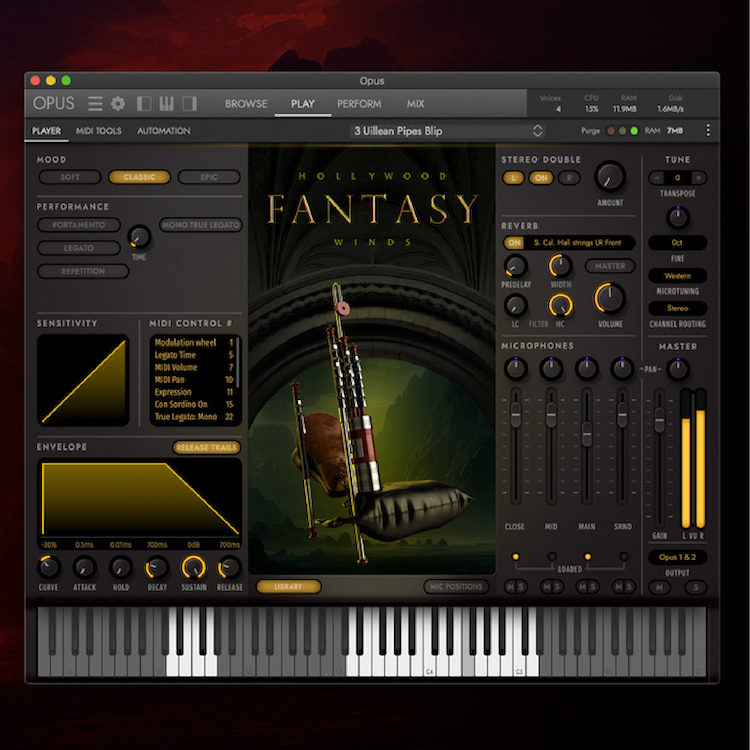
Task: Enable Portamento performance mode
Action: pyautogui.click(x=79, y=225)
